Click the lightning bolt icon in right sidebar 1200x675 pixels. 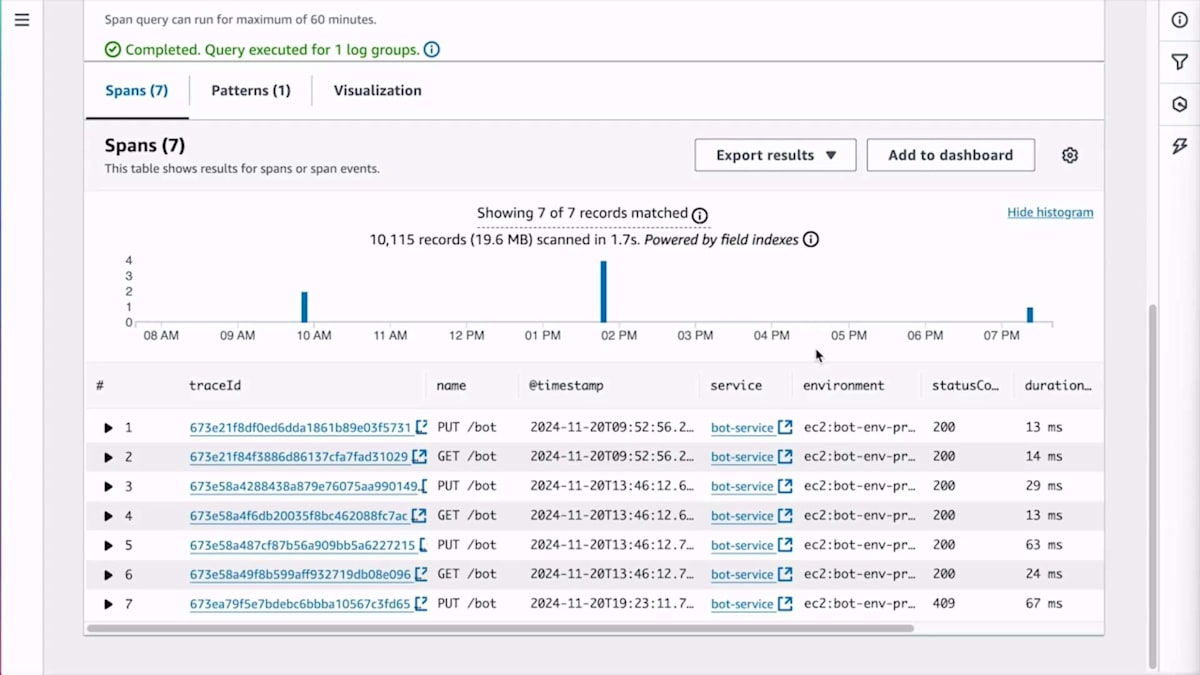(1179, 147)
